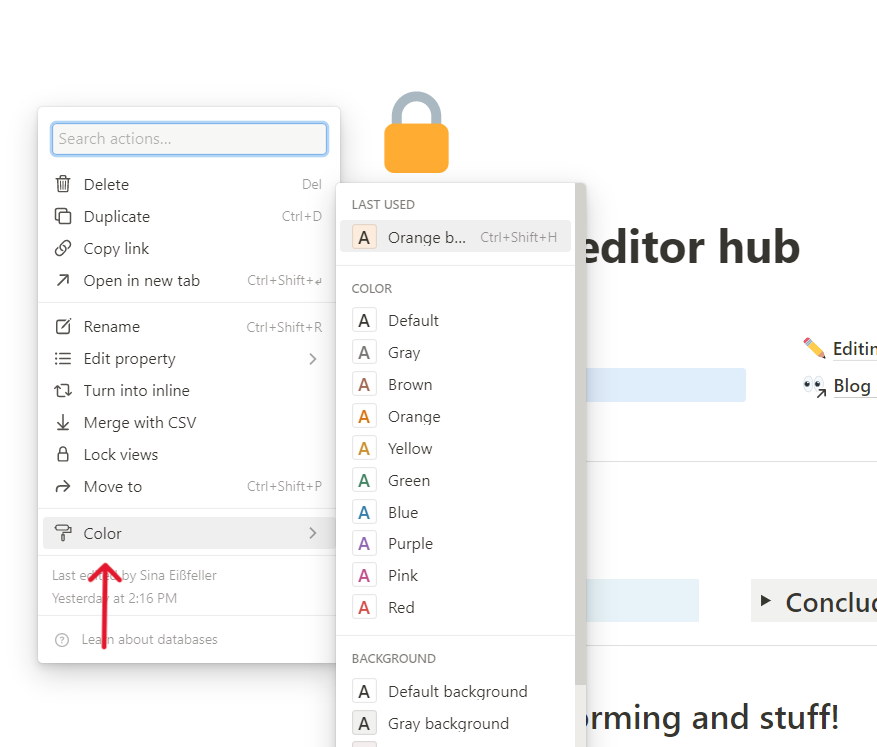Expand the Conclusion toggle block
Screen dimensions: 877x747
(763, 601)
